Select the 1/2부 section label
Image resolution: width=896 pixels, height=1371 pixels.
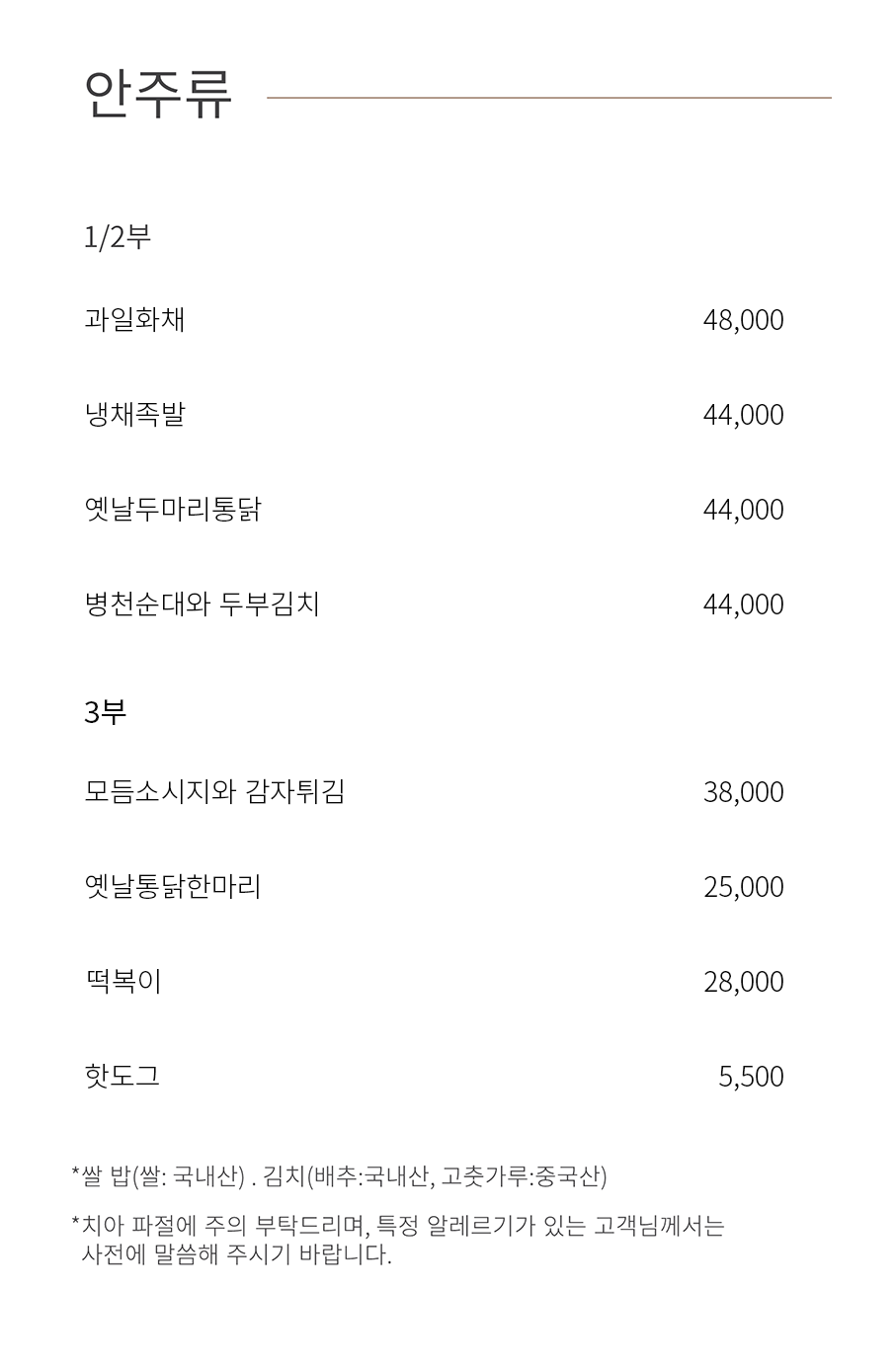point(118,238)
